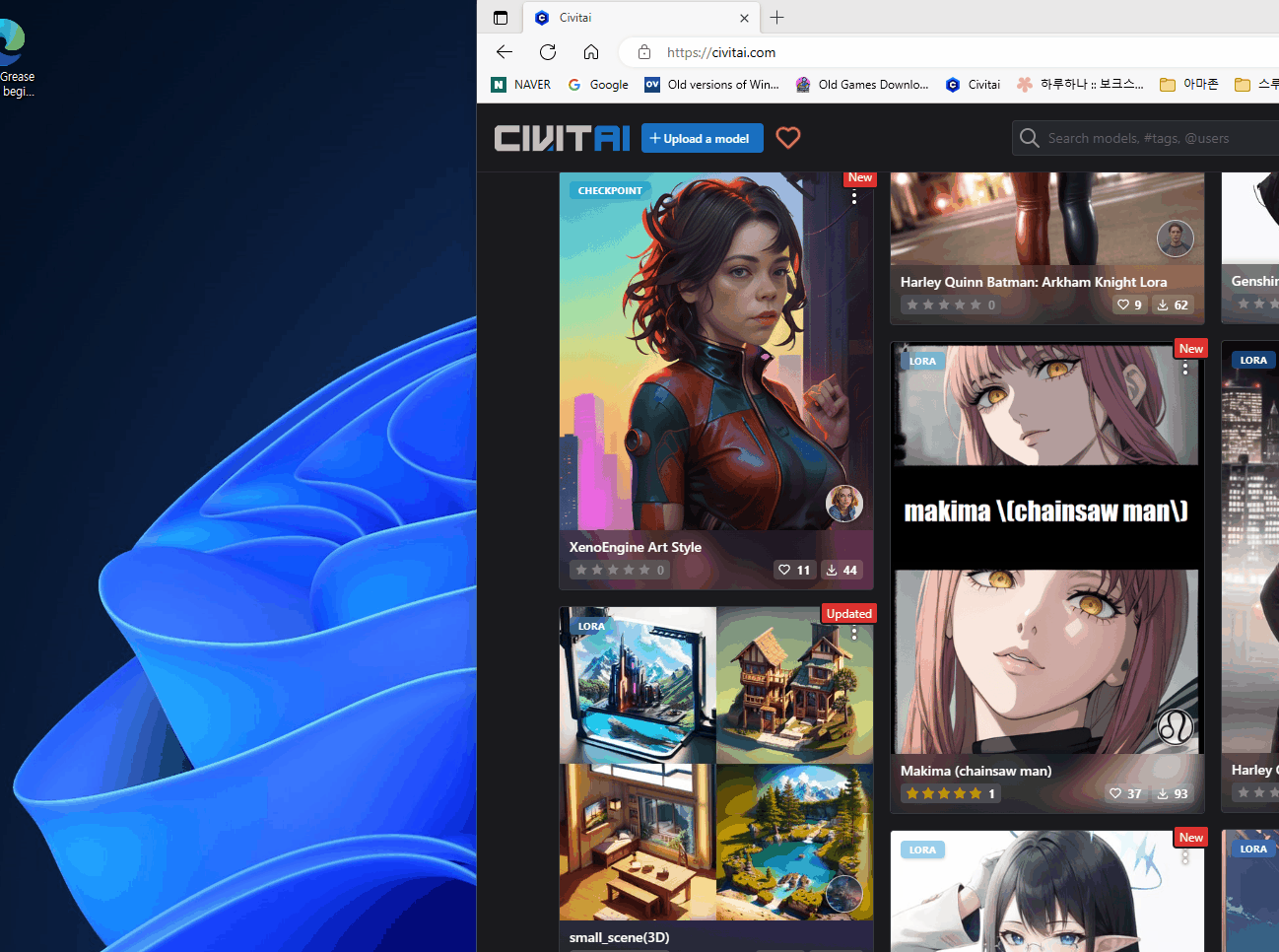This screenshot has height=952, width=1279.
Task: Click Makima likes count 37
Action: 1125,793
